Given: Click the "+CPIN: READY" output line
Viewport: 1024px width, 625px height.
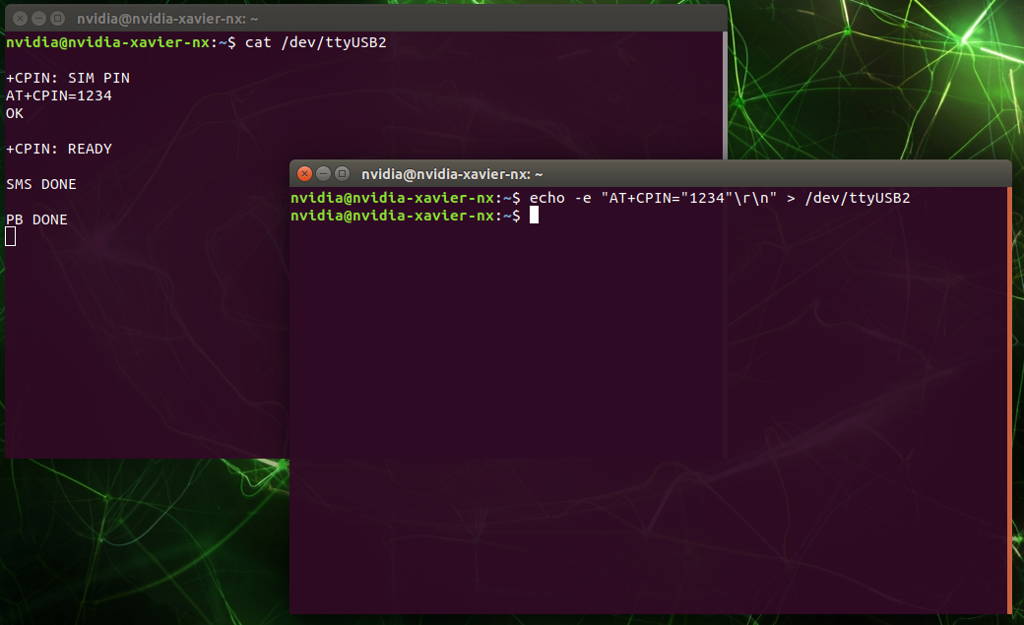Looking at the screenshot, I should (x=59, y=149).
